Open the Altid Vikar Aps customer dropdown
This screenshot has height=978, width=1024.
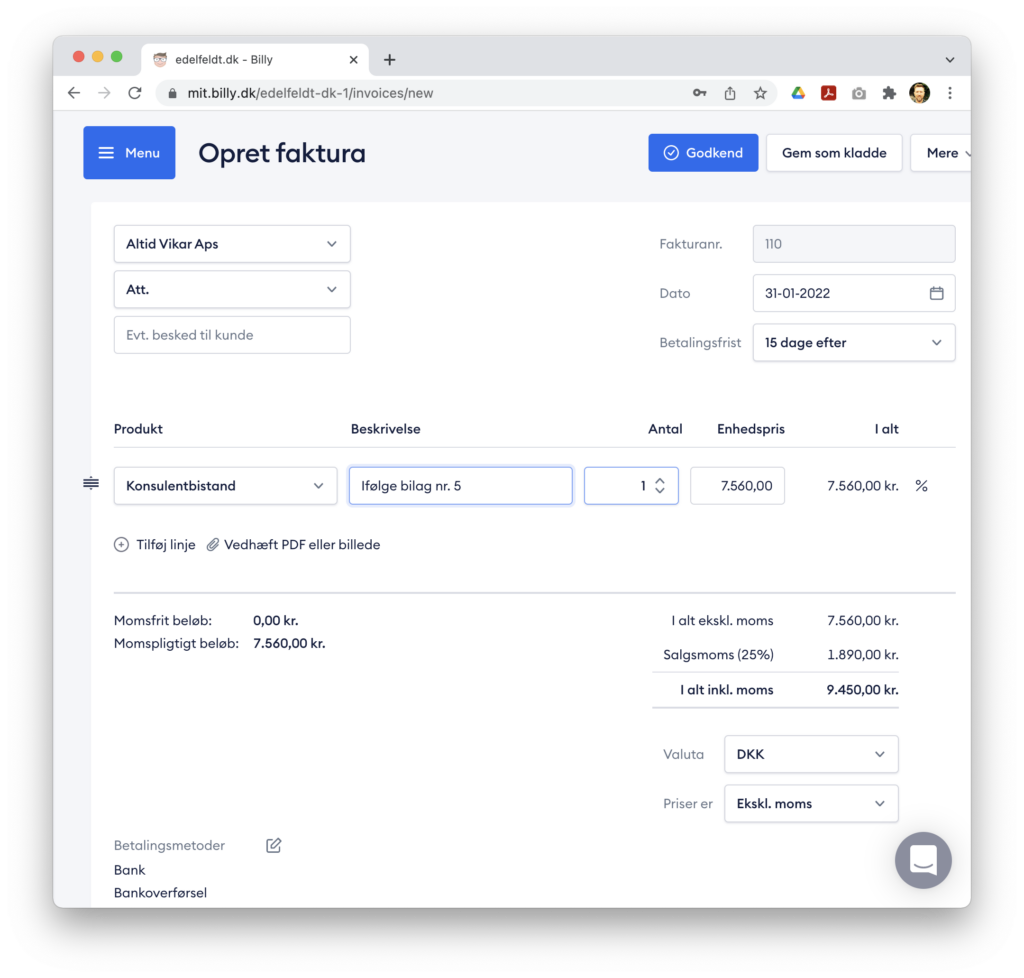[232, 244]
